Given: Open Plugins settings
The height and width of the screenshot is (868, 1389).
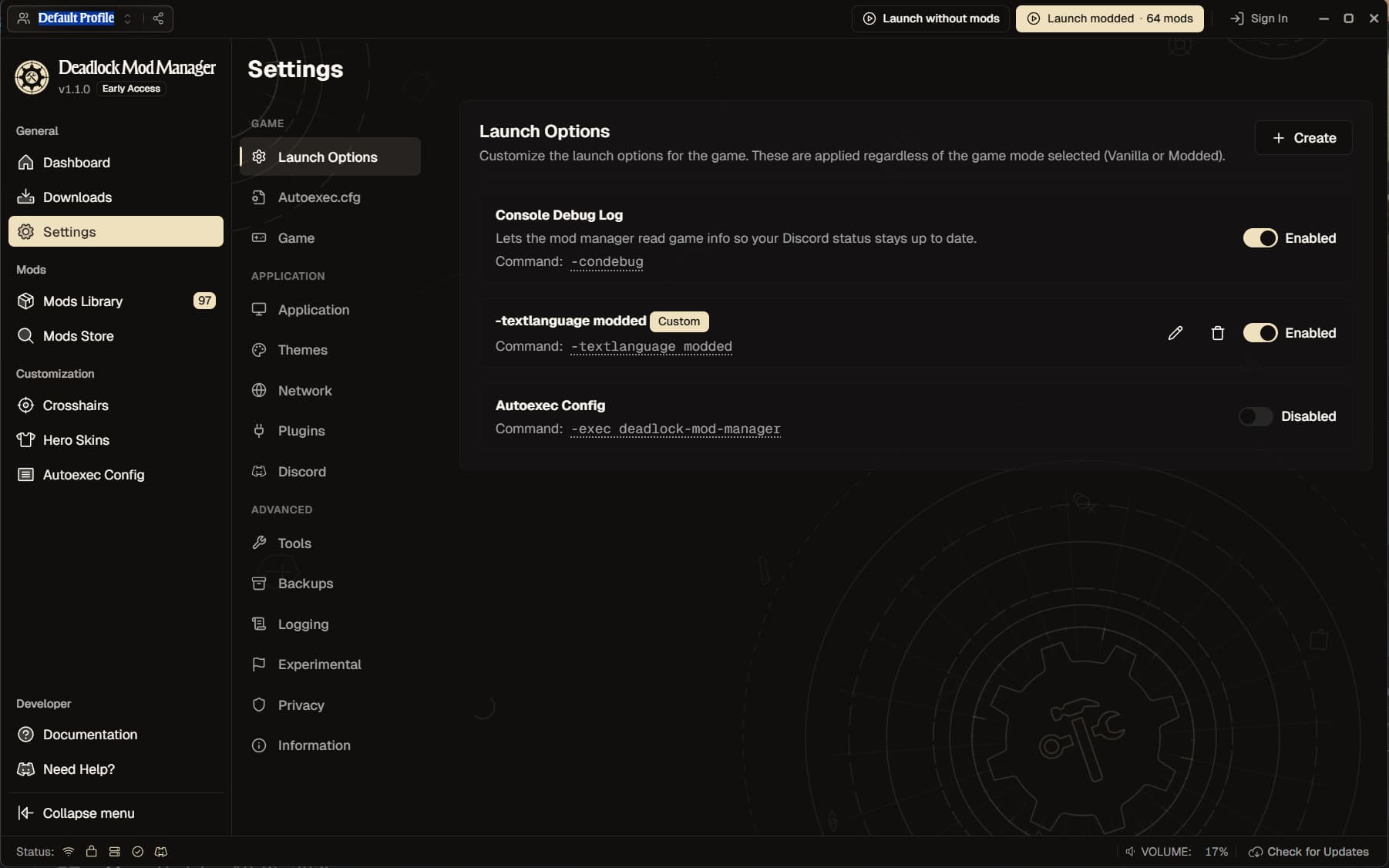Looking at the screenshot, I should tap(330, 431).
